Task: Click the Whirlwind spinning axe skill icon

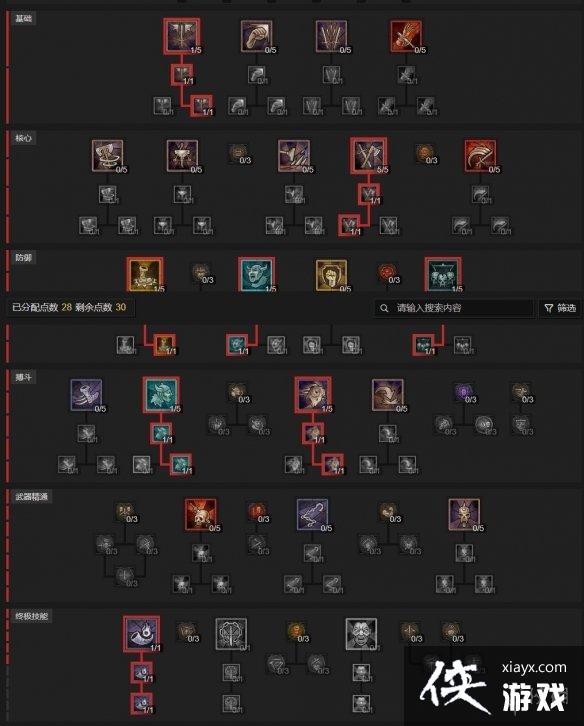Action: click(107, 155)
